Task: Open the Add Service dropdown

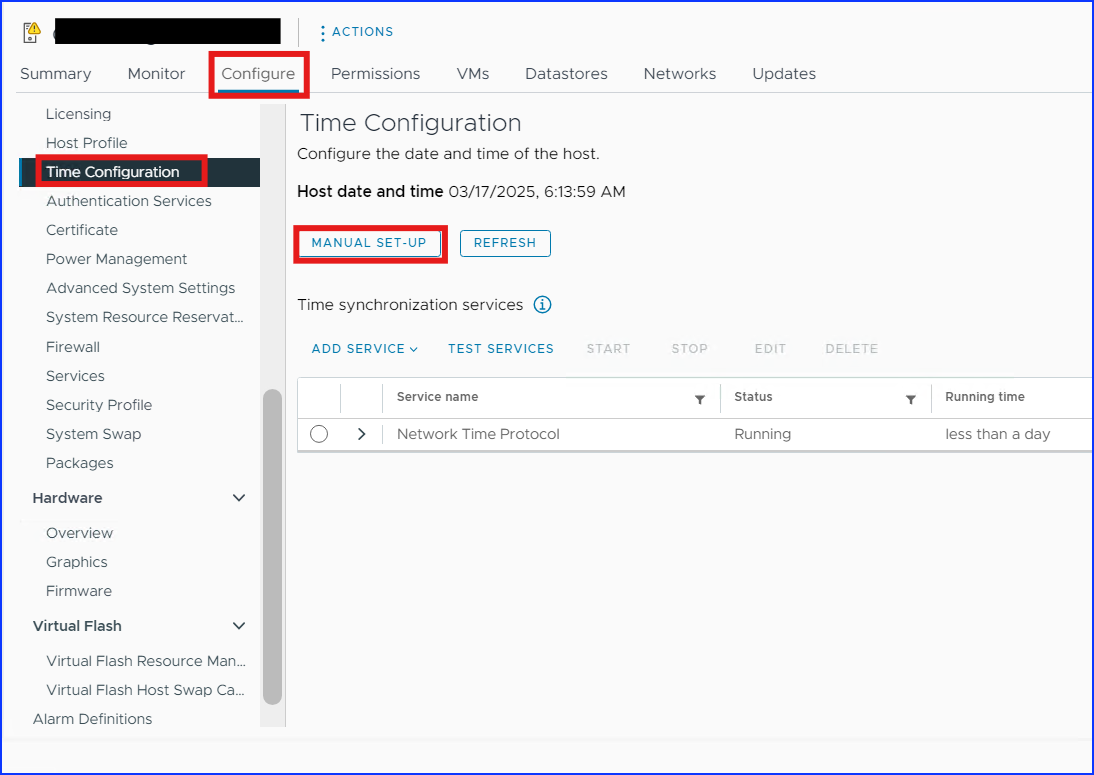Action: click(364, 349)
